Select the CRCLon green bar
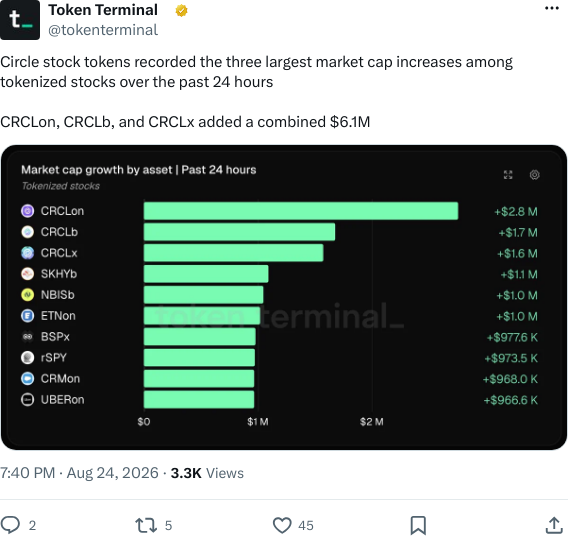Image resolution: width=568 pixels, height=536 pixels. [x=301, y=211]
